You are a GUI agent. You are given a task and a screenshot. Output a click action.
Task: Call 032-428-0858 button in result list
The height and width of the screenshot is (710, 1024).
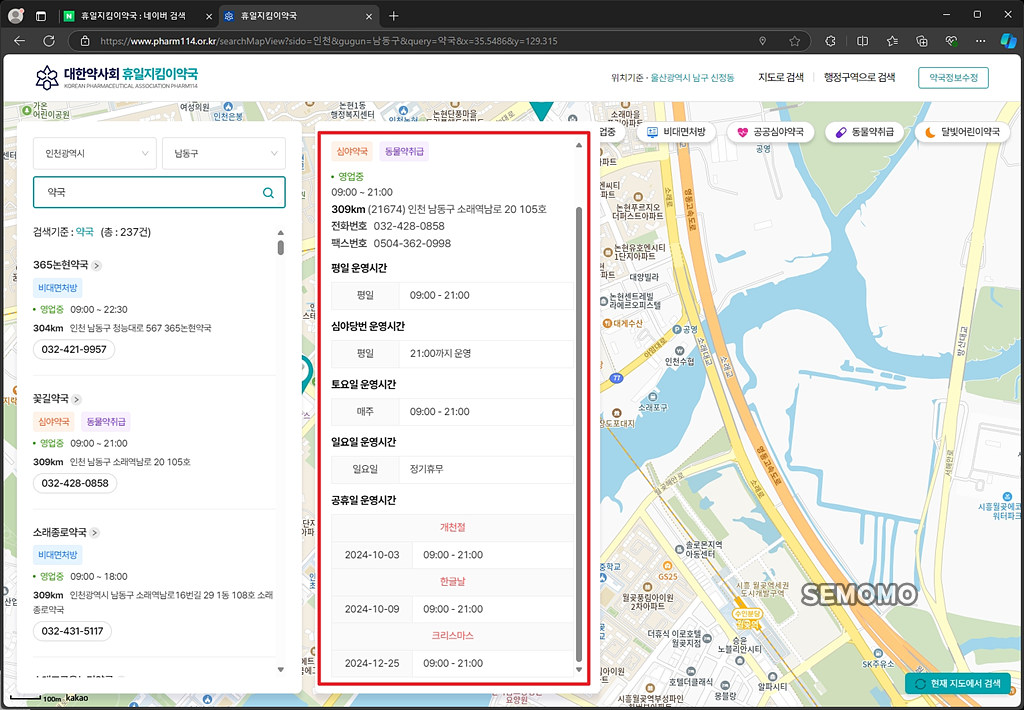[75, 483]
